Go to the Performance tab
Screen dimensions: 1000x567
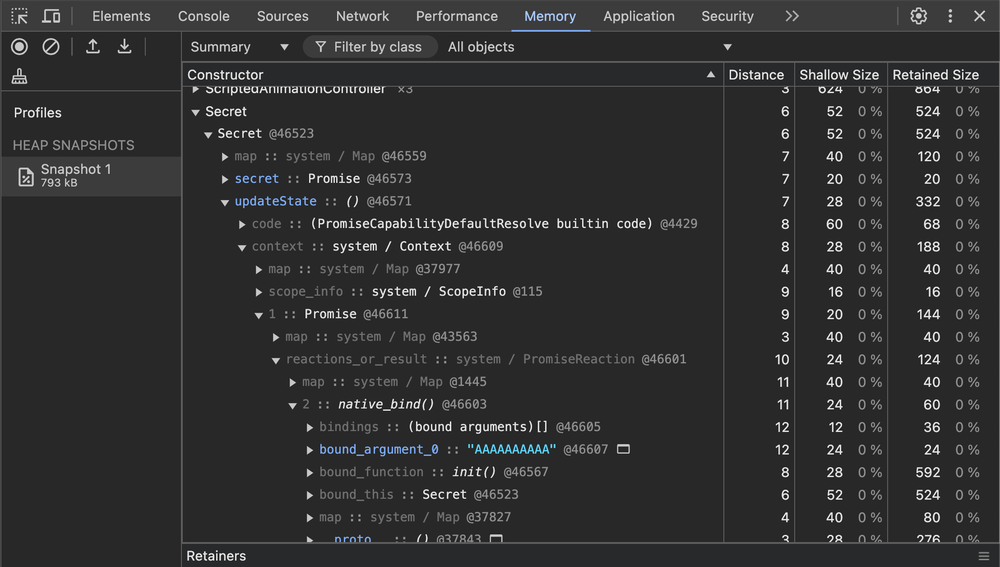point(457,16)
